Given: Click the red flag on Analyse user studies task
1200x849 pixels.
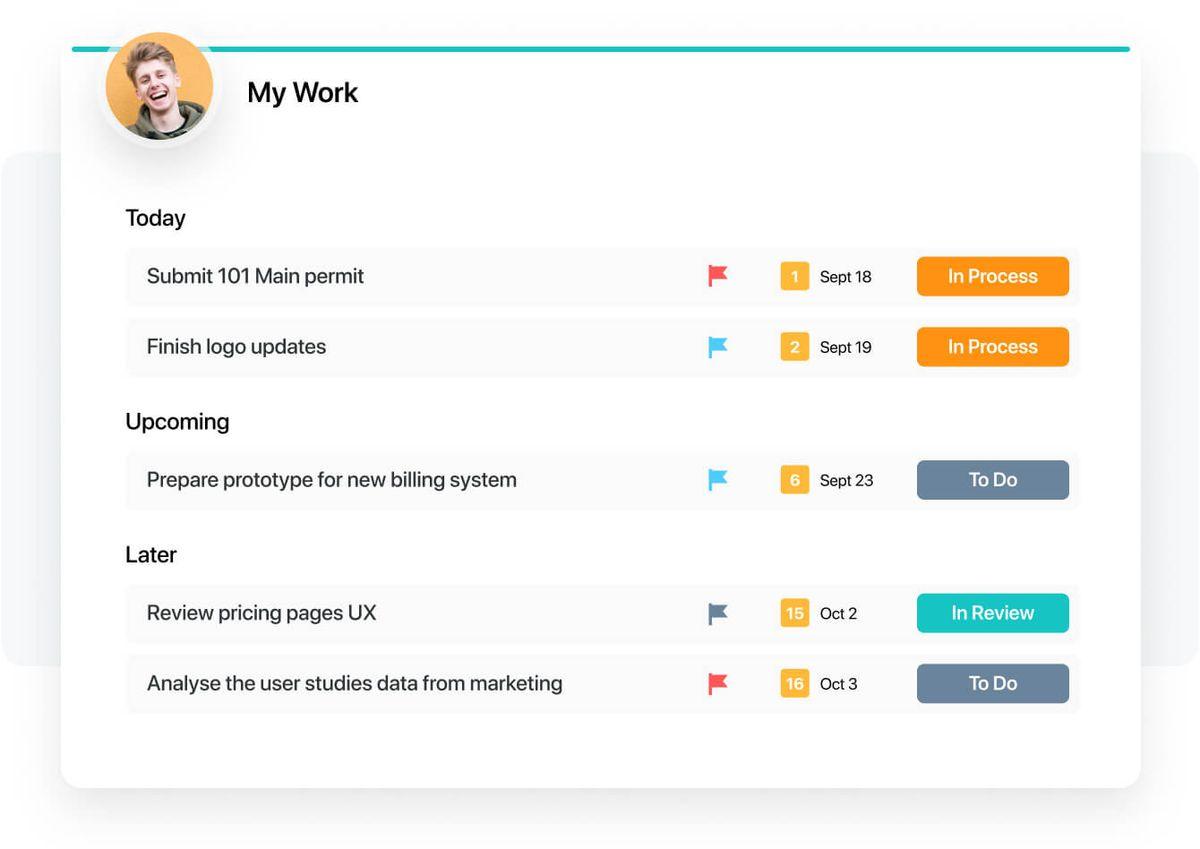Looking at the screenshot, I should (718, 684).
